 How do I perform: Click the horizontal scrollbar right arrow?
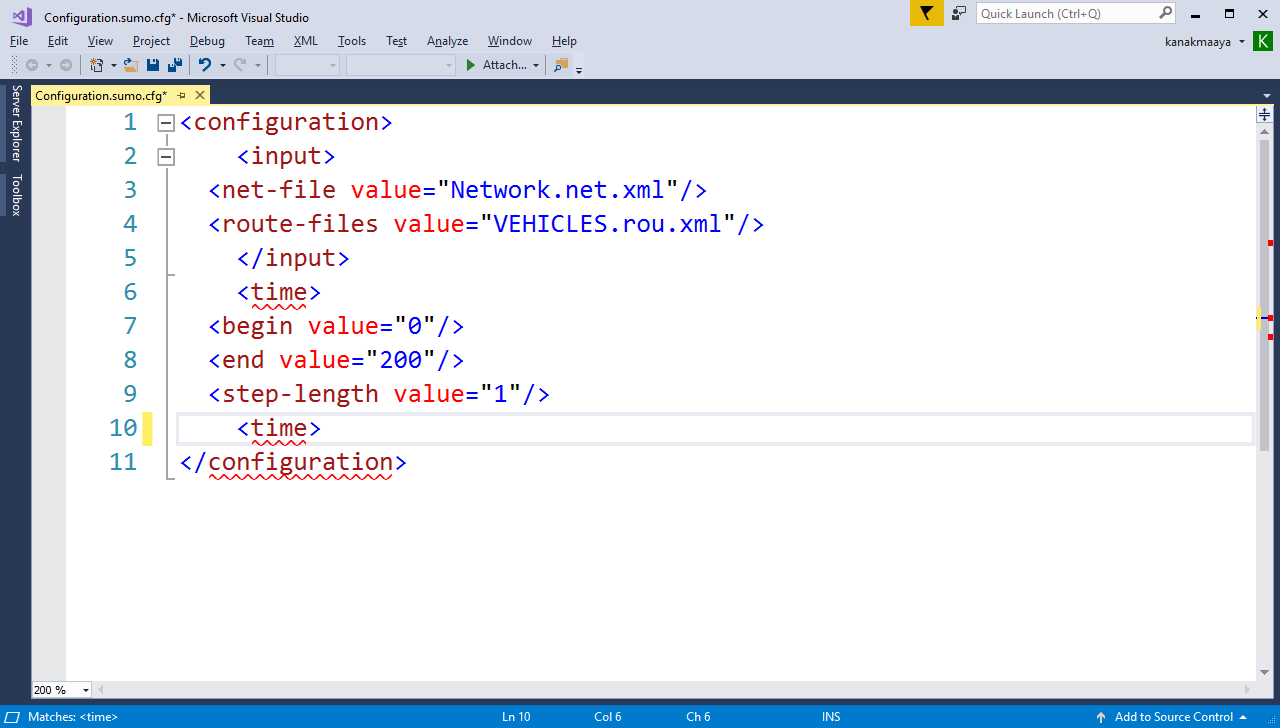coord(1246,690)
